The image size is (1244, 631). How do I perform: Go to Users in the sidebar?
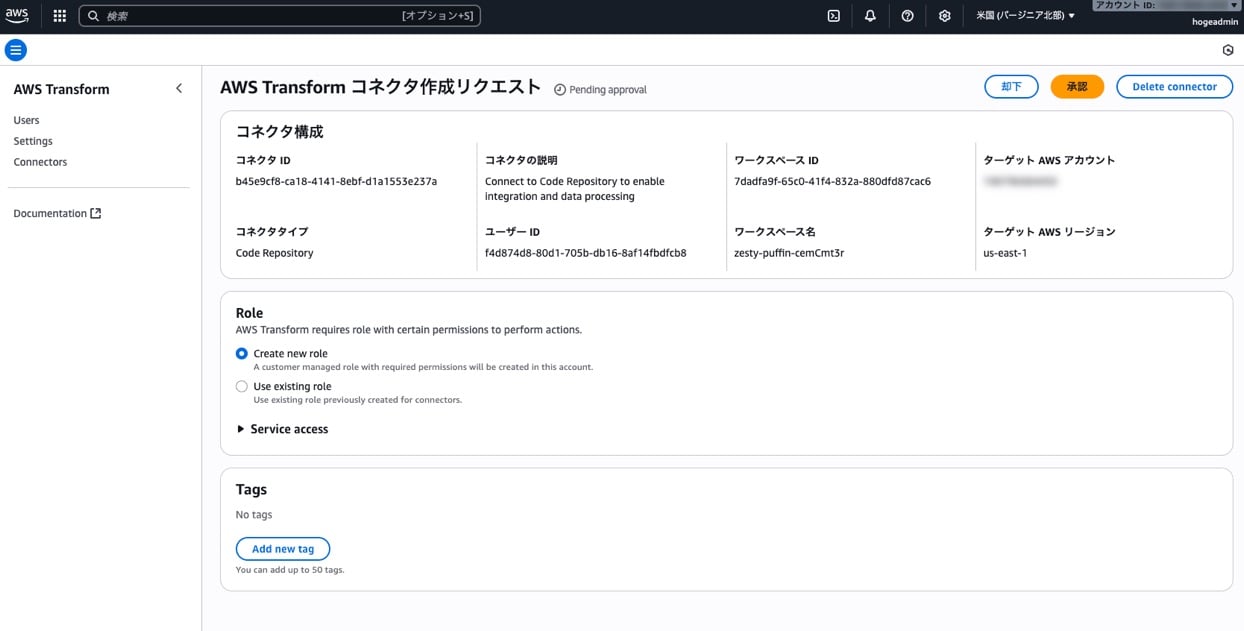click(27, 120)
